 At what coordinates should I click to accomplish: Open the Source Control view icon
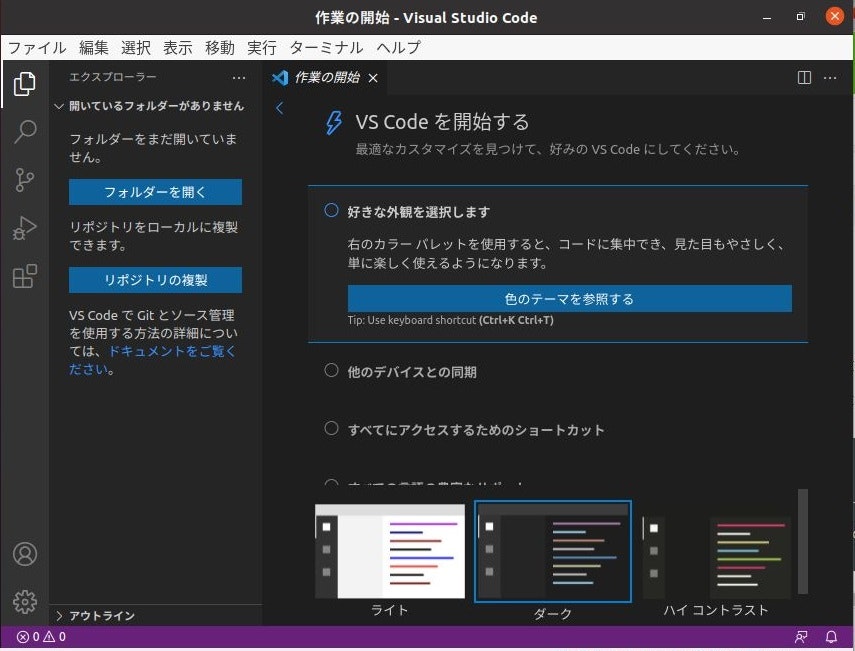(25, 179)
